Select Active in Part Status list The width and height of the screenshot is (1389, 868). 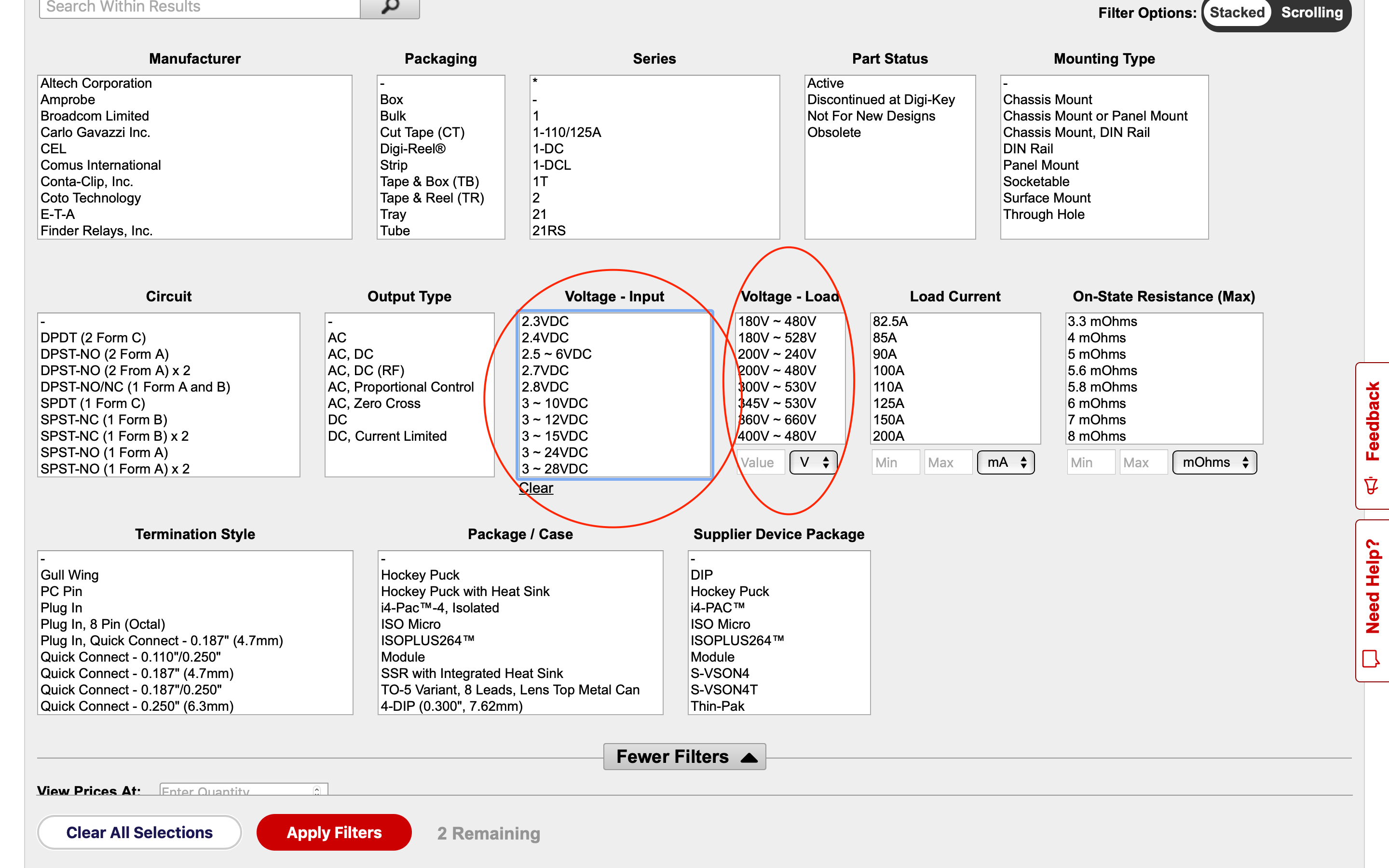pyautogui.click(x=825, y=83)
